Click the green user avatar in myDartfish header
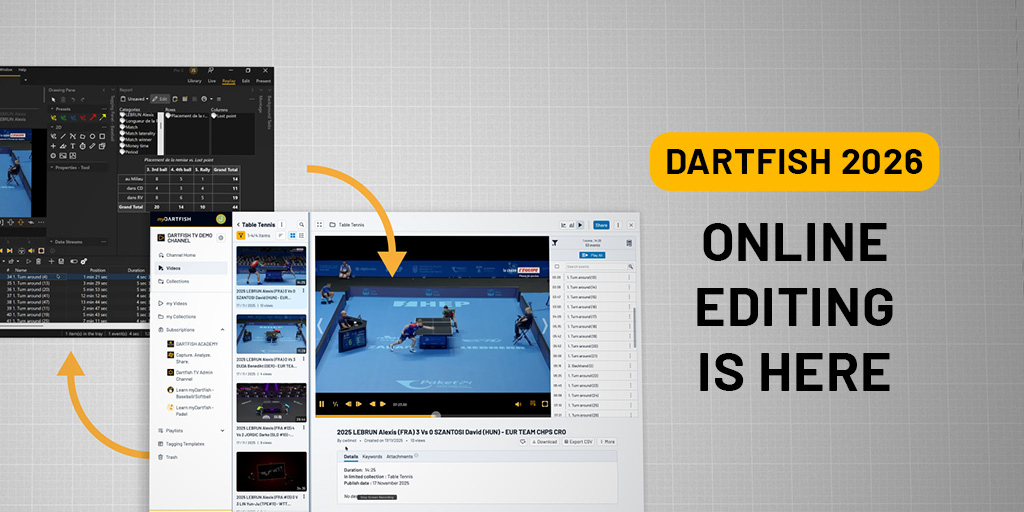Viewport: 1024px width, 512px height. tap(221, 219)
